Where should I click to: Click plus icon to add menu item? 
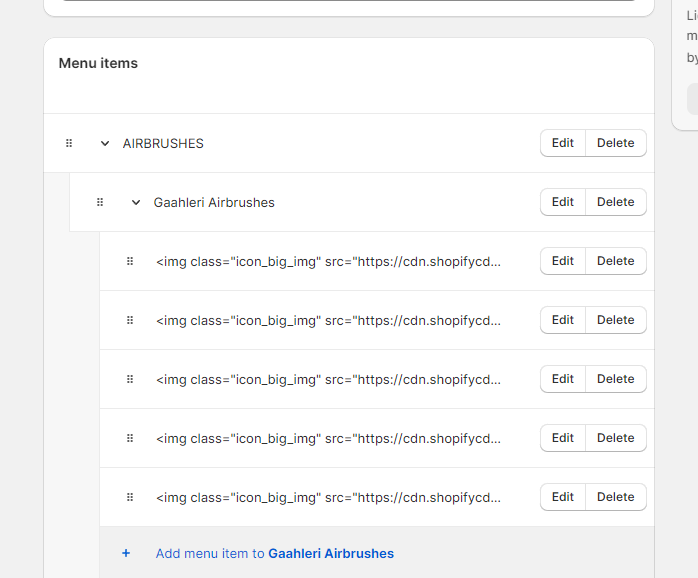click(126, 553)
